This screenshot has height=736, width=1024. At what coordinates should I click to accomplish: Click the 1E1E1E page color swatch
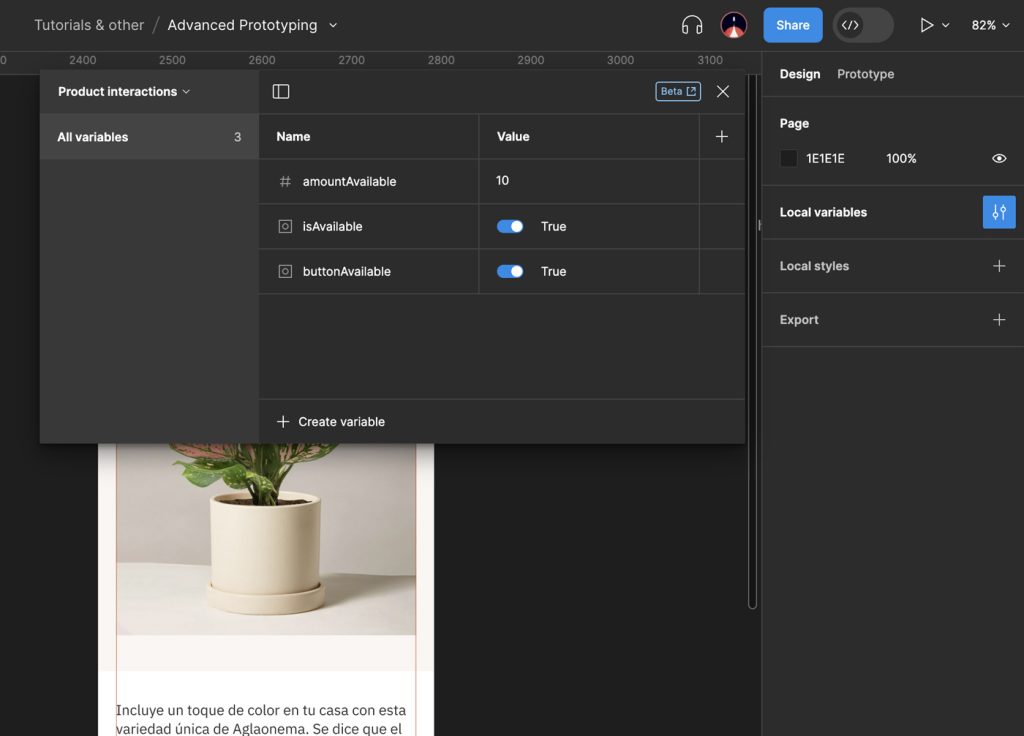pos(786,158)
